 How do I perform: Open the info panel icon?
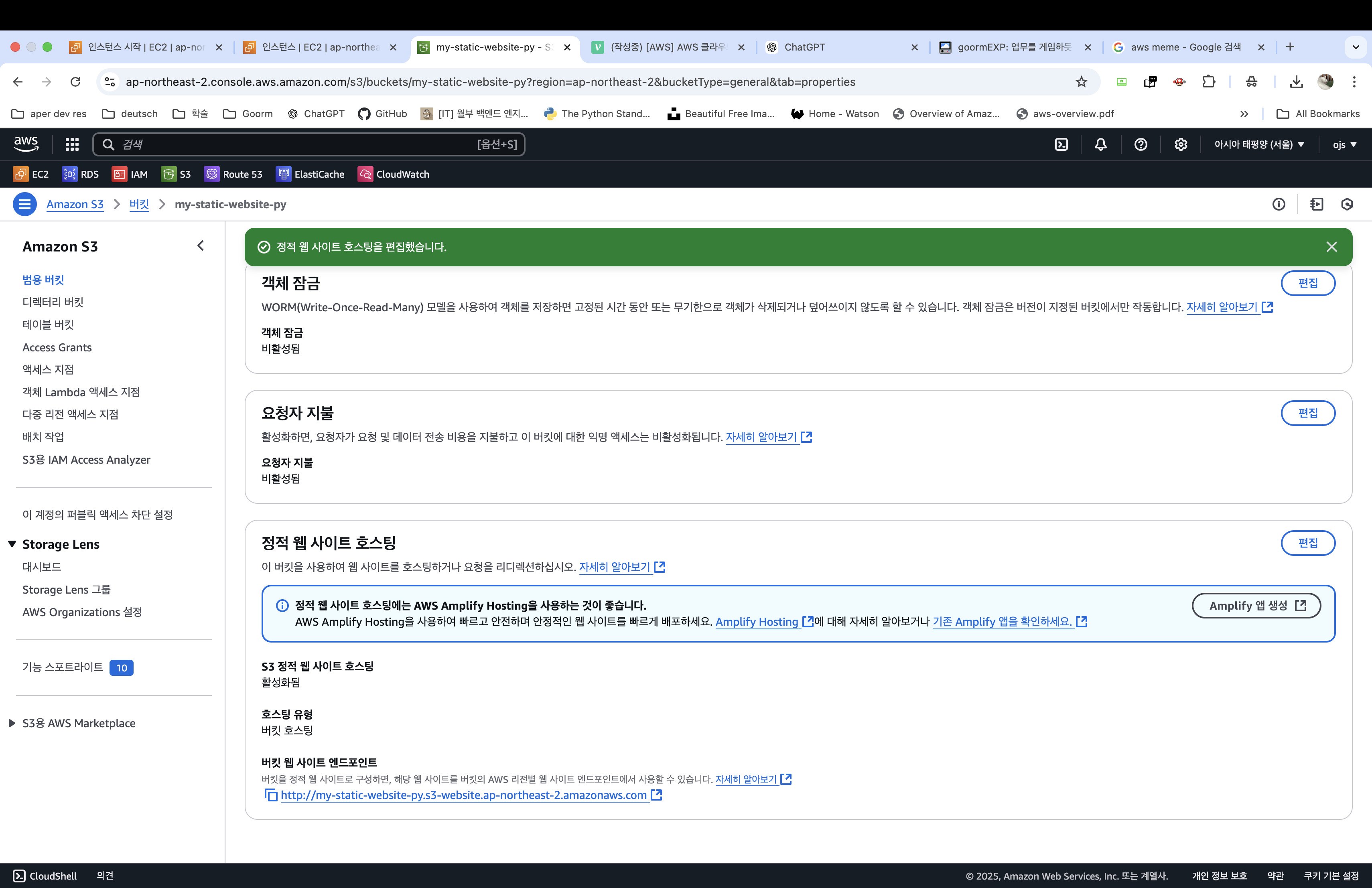click(x=1279, y=204)
